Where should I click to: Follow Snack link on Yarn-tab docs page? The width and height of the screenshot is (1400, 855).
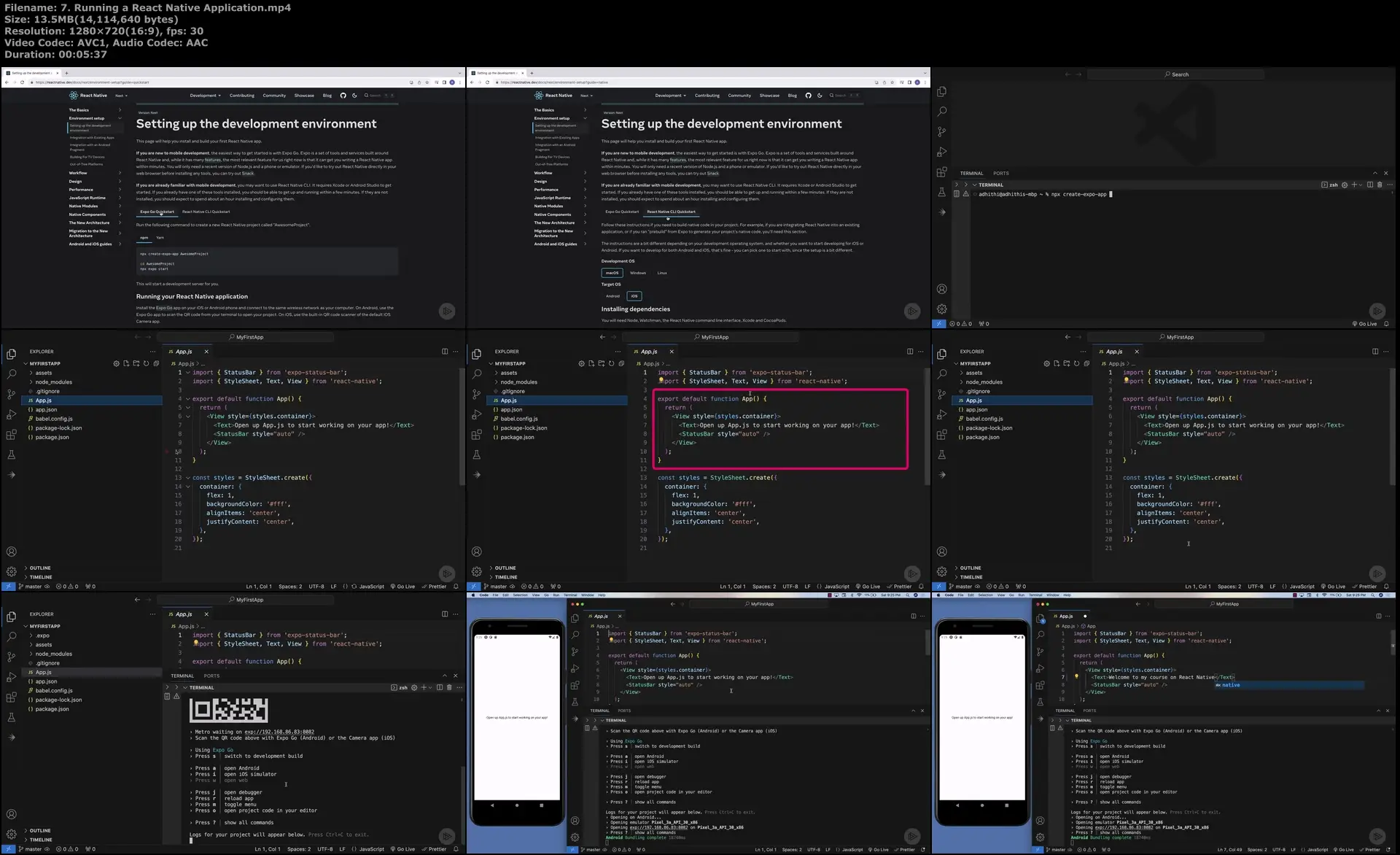[x=248, y=174]
